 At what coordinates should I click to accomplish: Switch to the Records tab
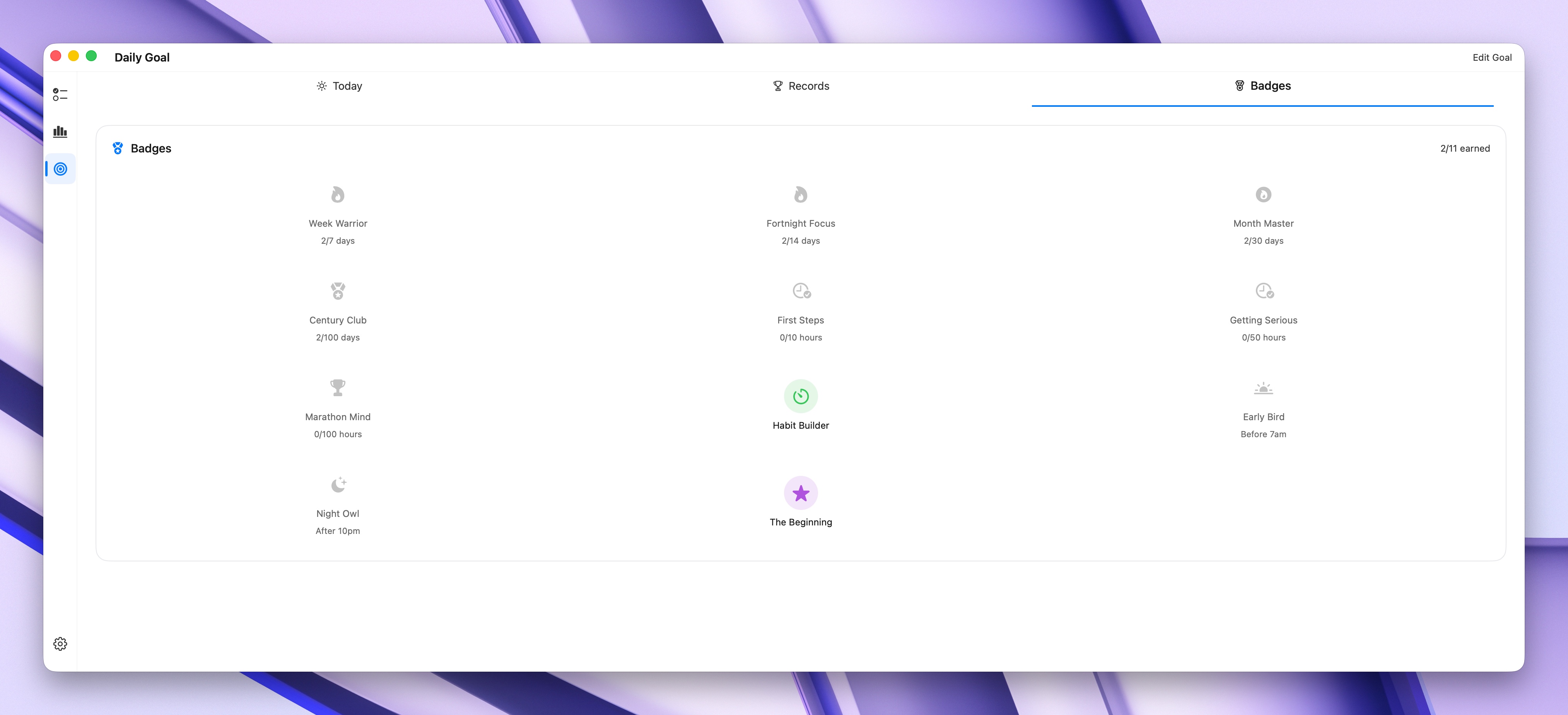pyautogui.click(x=800, y=86)
